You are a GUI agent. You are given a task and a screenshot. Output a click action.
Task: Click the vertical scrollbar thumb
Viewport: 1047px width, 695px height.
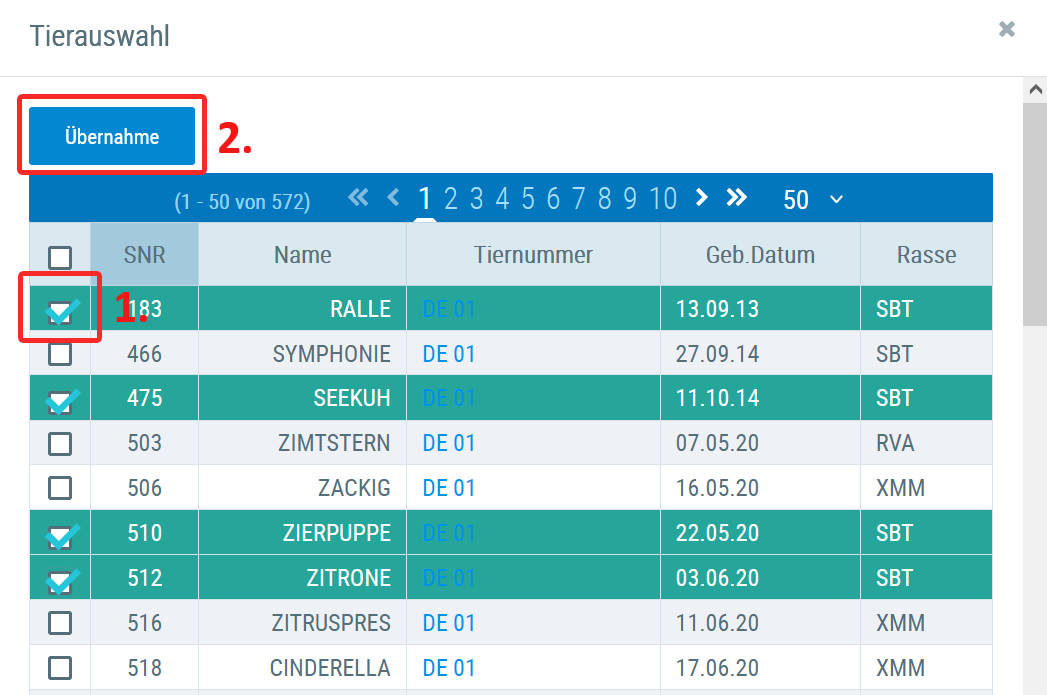tap(1034, 210)
